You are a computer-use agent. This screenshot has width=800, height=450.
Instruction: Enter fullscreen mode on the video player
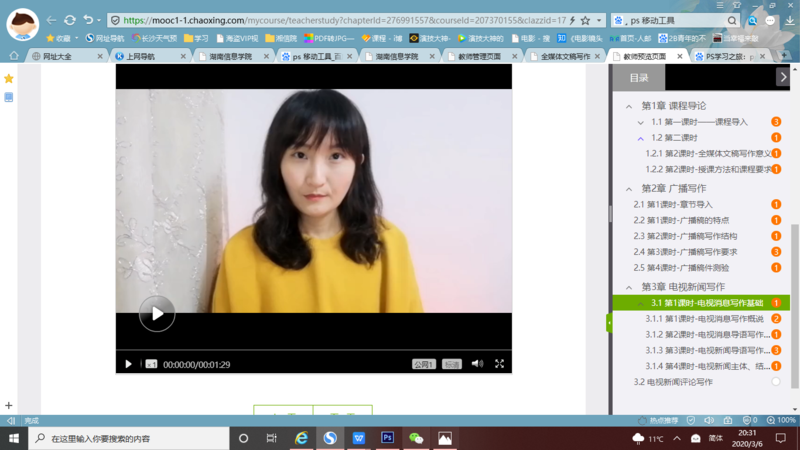coord(499,364)
